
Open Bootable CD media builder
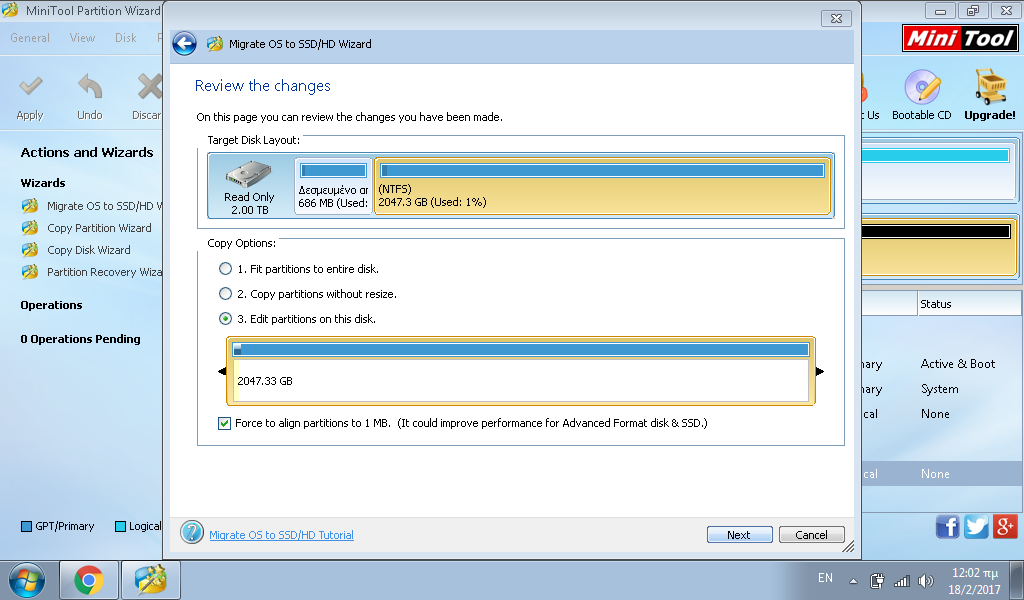coord(921,86)
